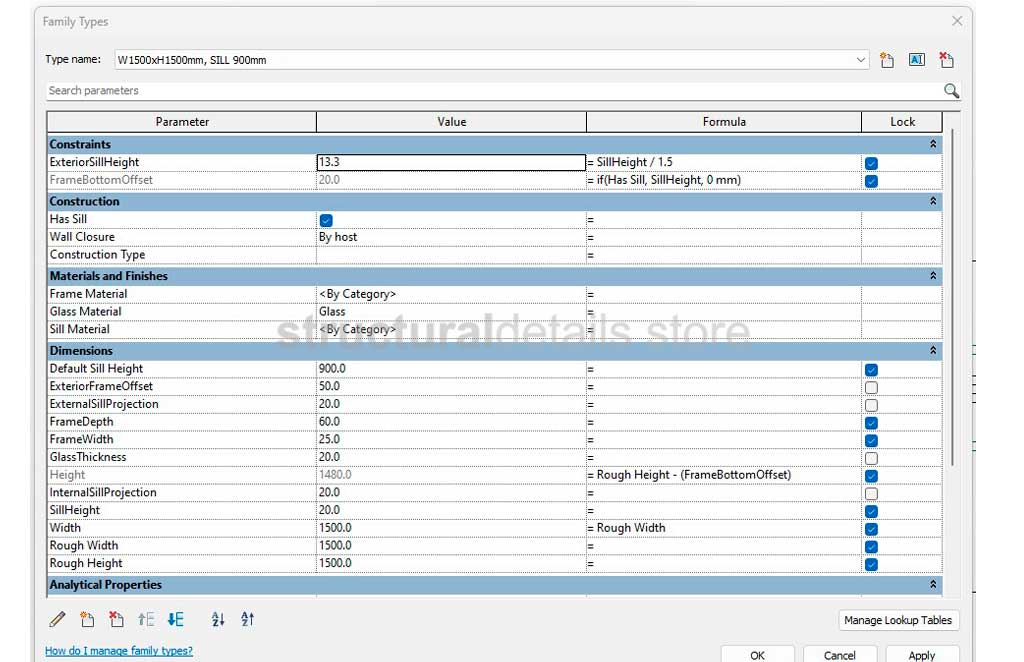Sort parameters in descending order

[x=248, y=620]
